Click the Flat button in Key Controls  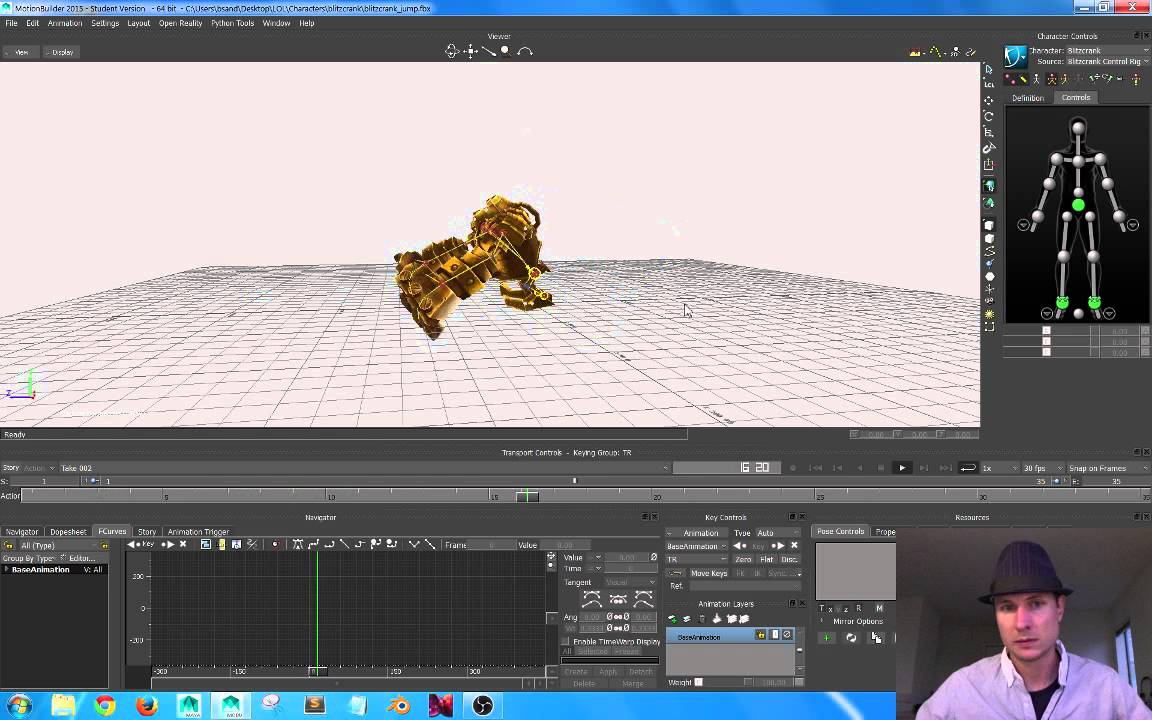[766, 559]
